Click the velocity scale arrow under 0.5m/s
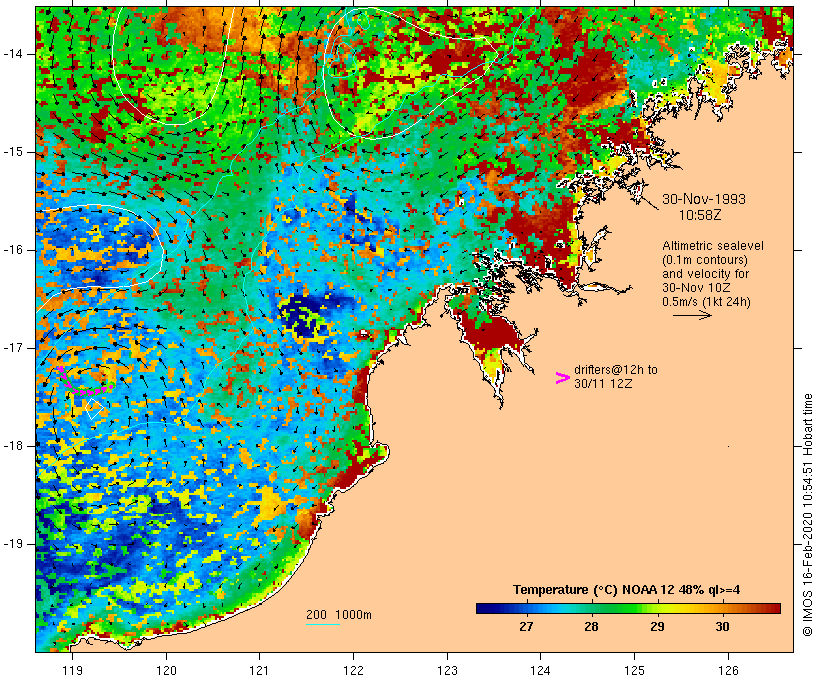 (692, 315)
